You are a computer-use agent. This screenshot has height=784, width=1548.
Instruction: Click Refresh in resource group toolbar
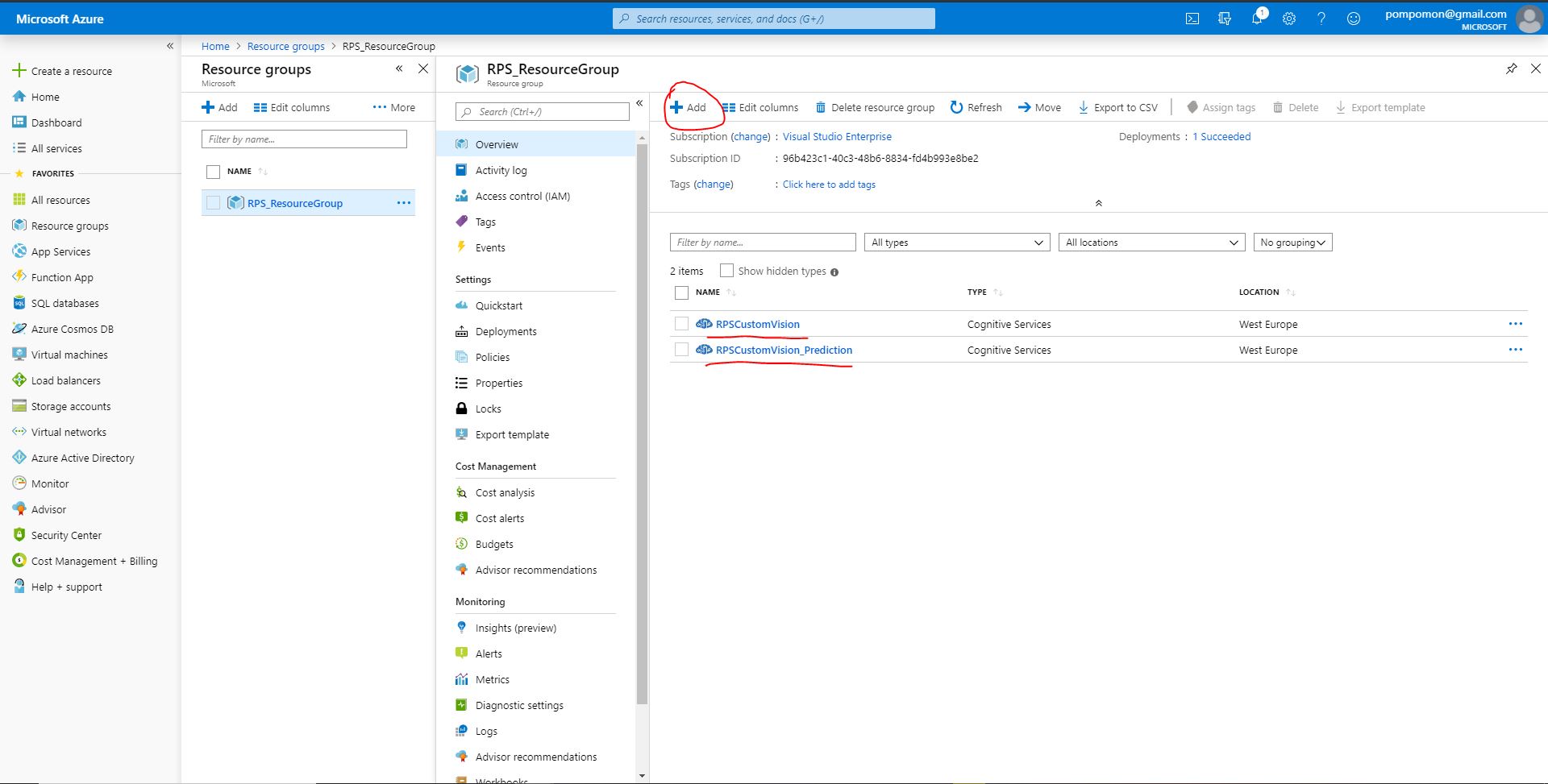click(976, 107)
